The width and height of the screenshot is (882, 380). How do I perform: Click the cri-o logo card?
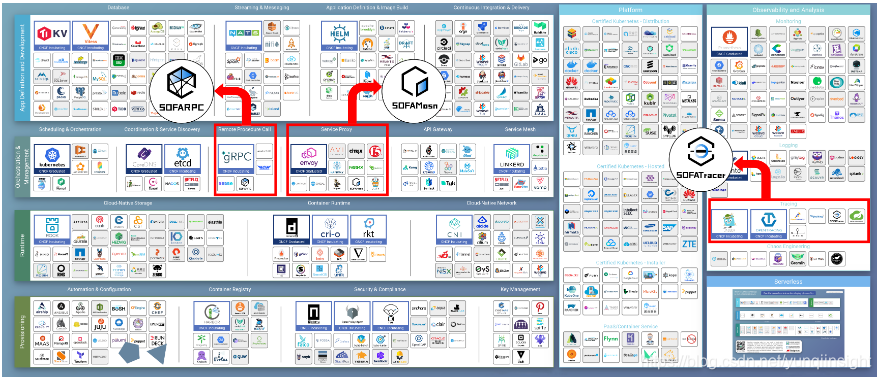pyautogui.click(x=330, y=231)
